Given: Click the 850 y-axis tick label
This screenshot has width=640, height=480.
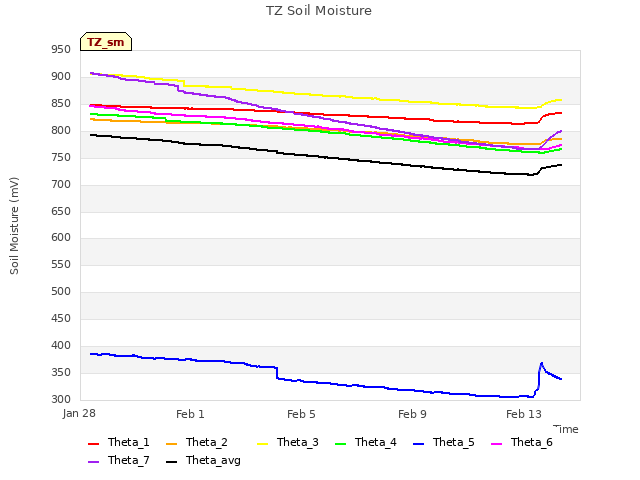Looking at the screenshot, I should (61, 103).
